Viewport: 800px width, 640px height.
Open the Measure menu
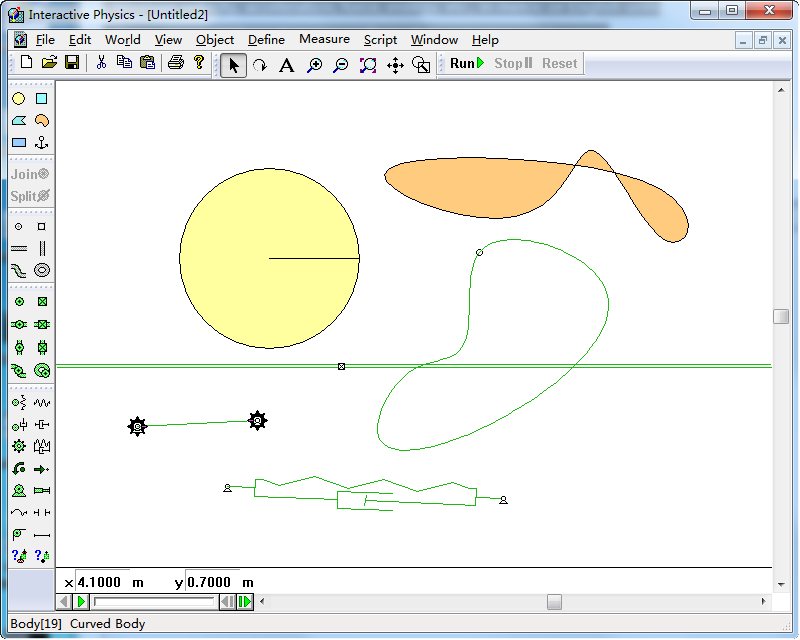point(324,40)
